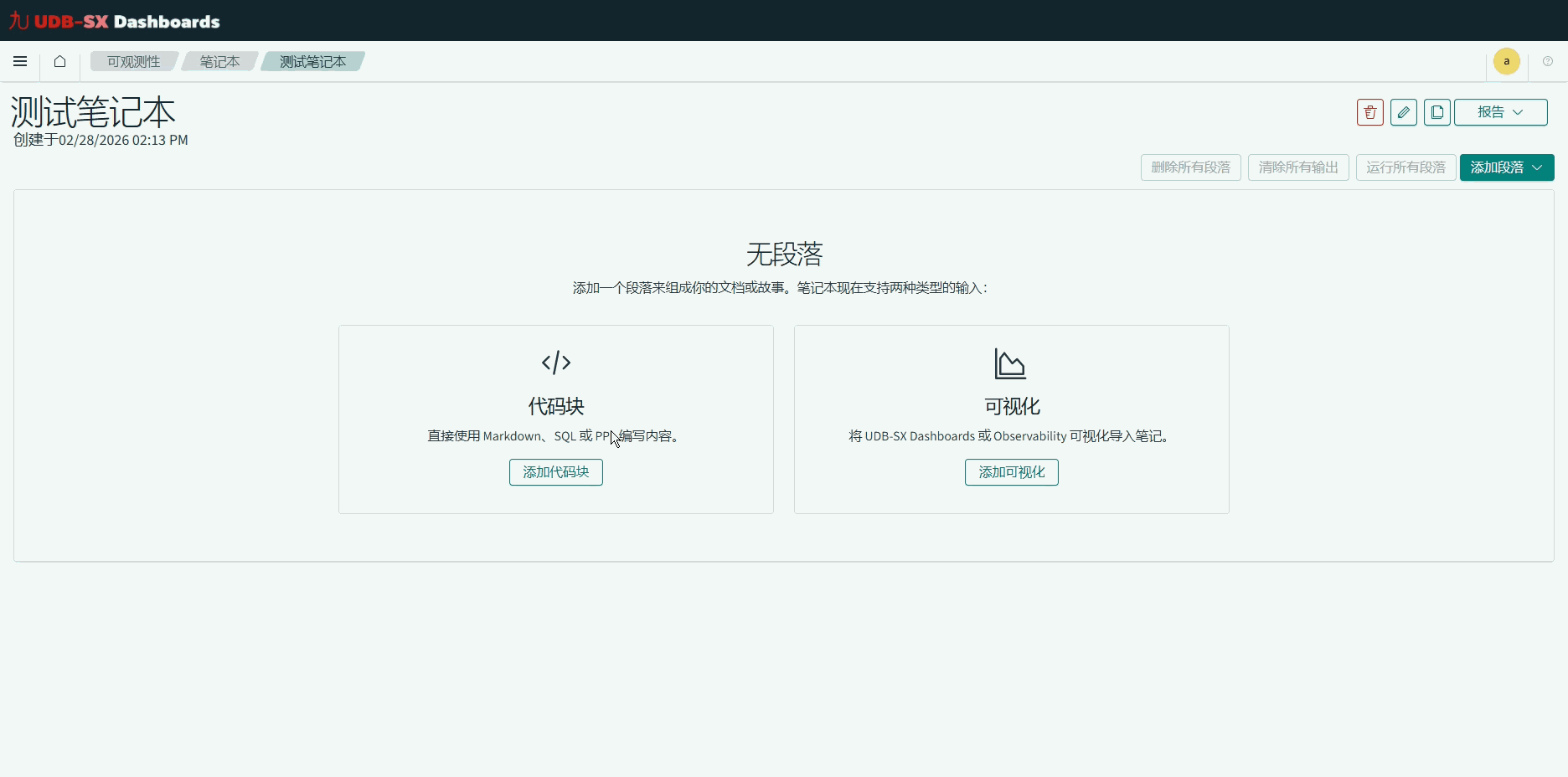Open the navigation hamburger menu
Screen dimensions: 1568x777
pyautogui.click(x=20, y=61)
